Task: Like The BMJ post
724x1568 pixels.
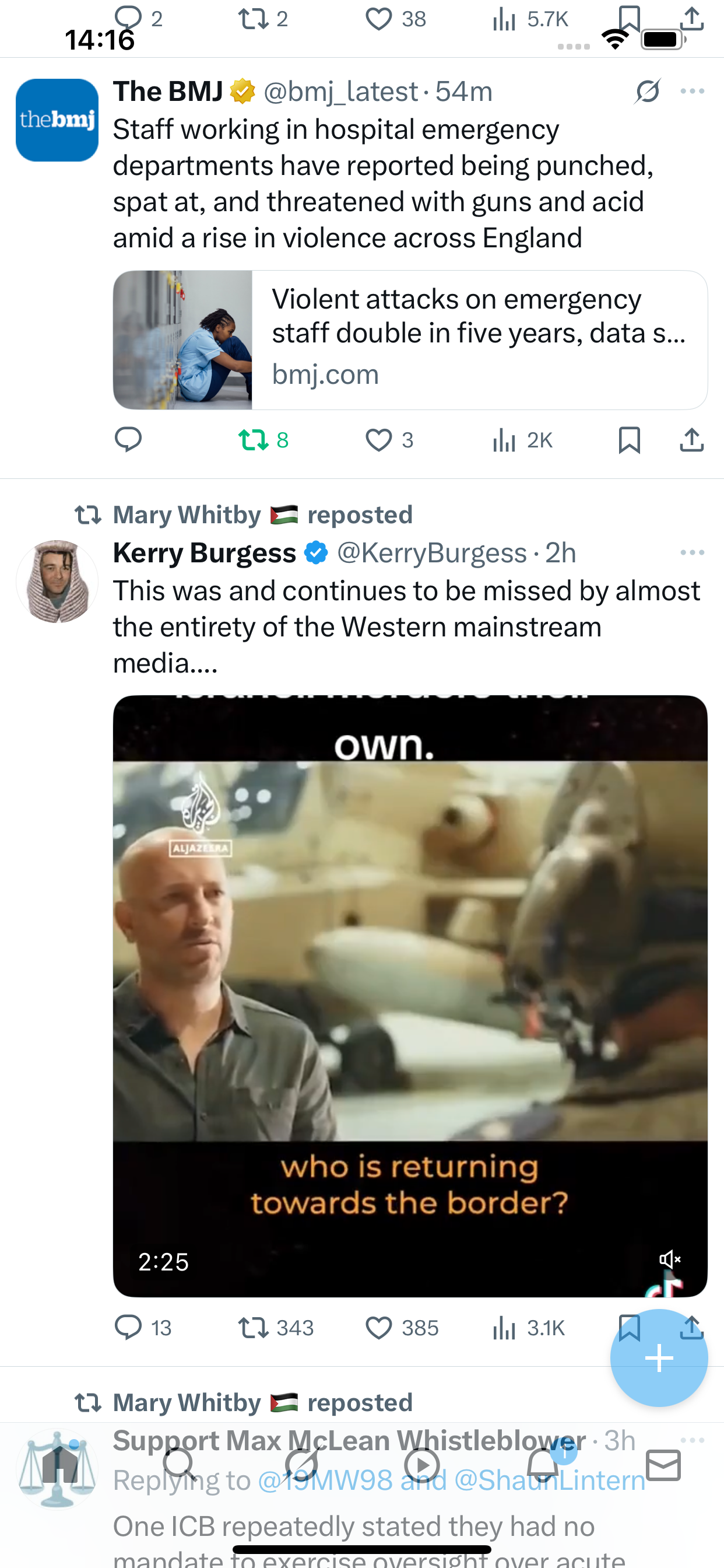Action: (378, 439)
